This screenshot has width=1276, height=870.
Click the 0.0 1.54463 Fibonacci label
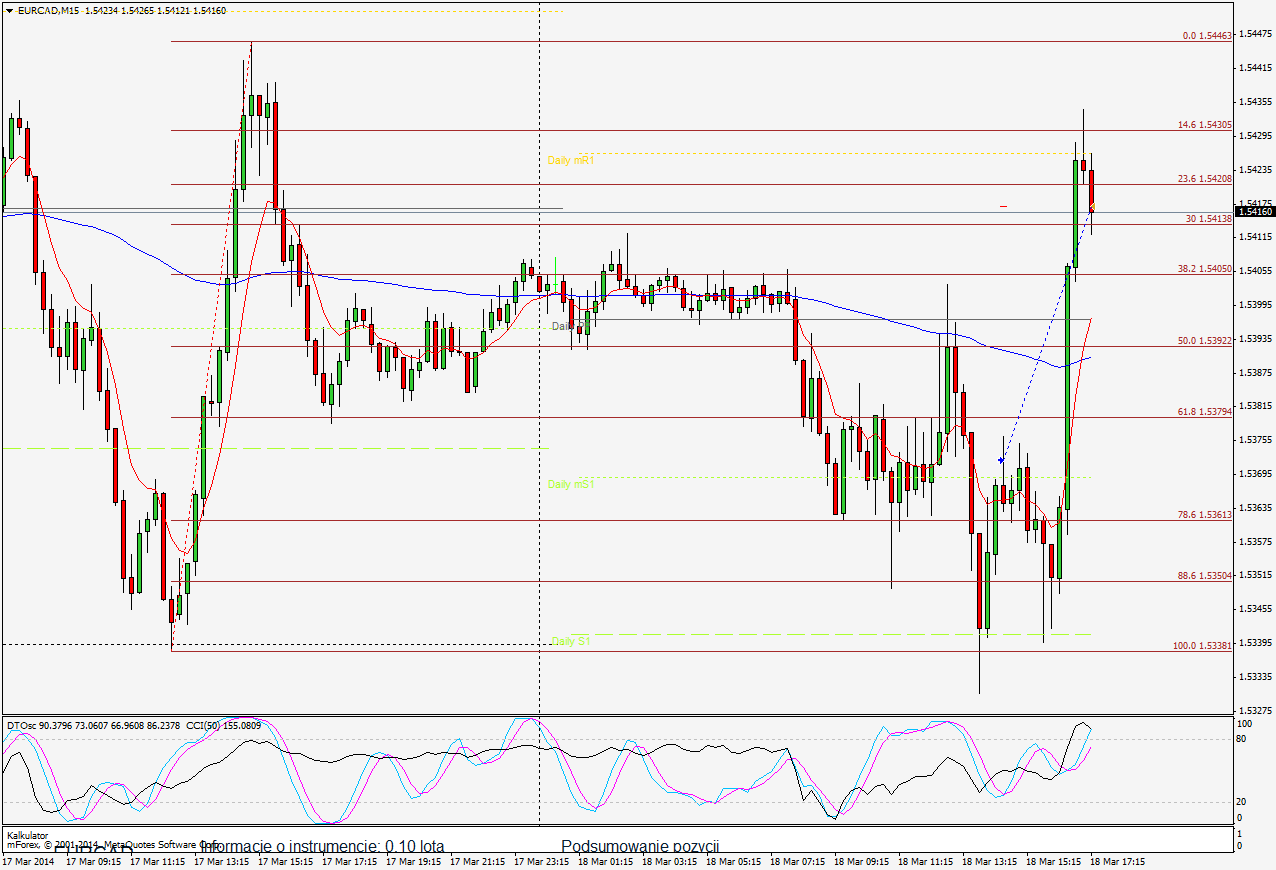[x=1206, y=35]
